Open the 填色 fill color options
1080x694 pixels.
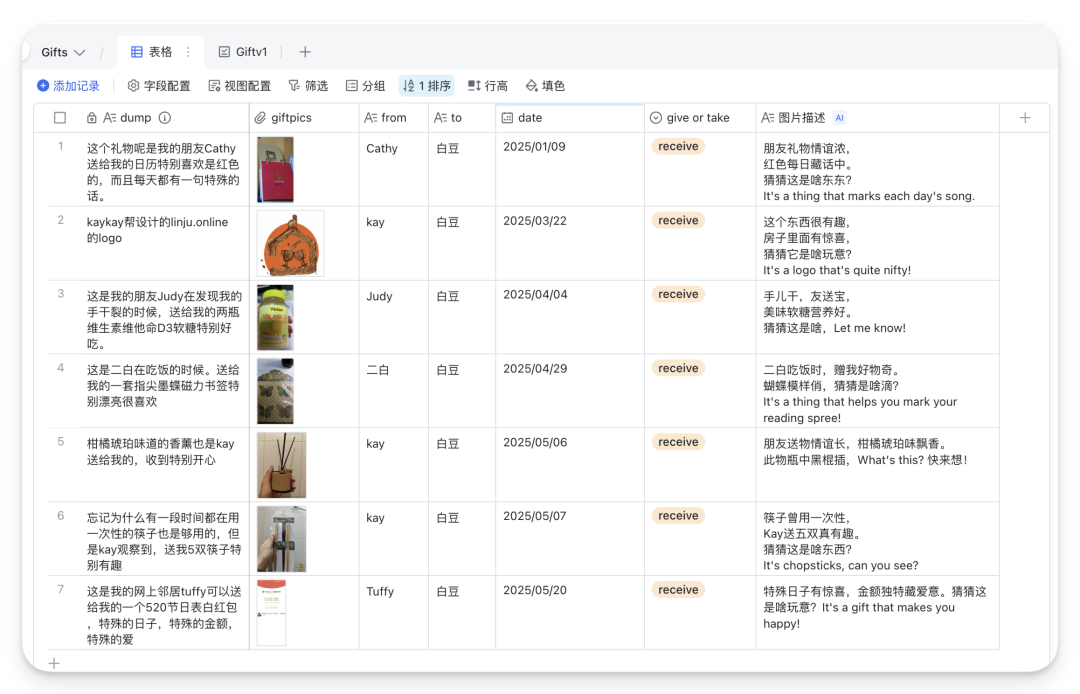click(545, 86)
